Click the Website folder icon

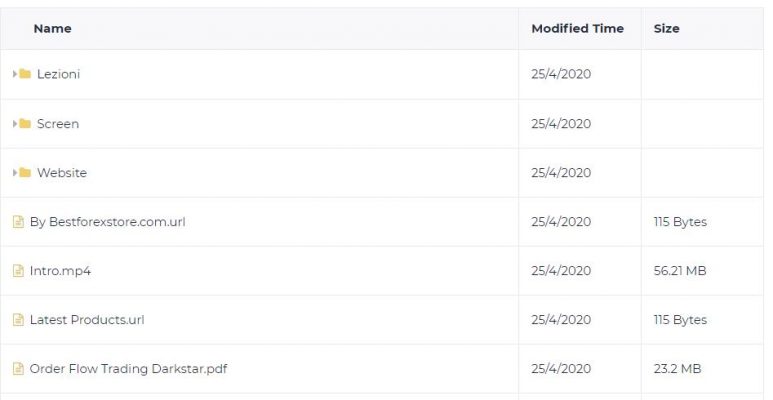25,173
